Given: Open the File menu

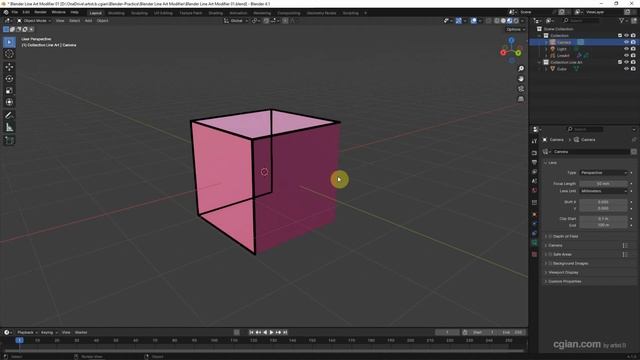Looking at the screenshot, I should click(x=15, y=12).
